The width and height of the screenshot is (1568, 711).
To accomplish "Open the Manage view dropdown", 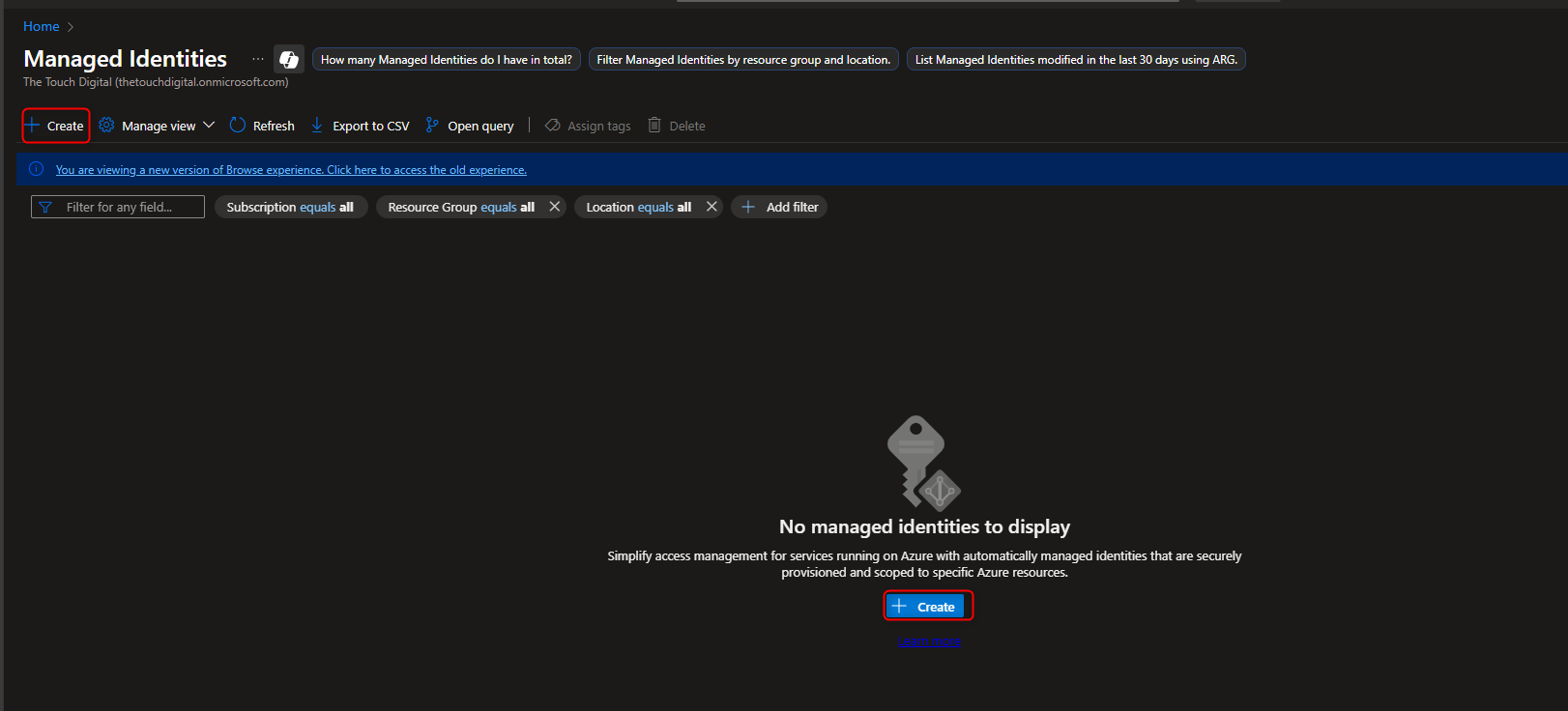I will [x=157, y=126].
